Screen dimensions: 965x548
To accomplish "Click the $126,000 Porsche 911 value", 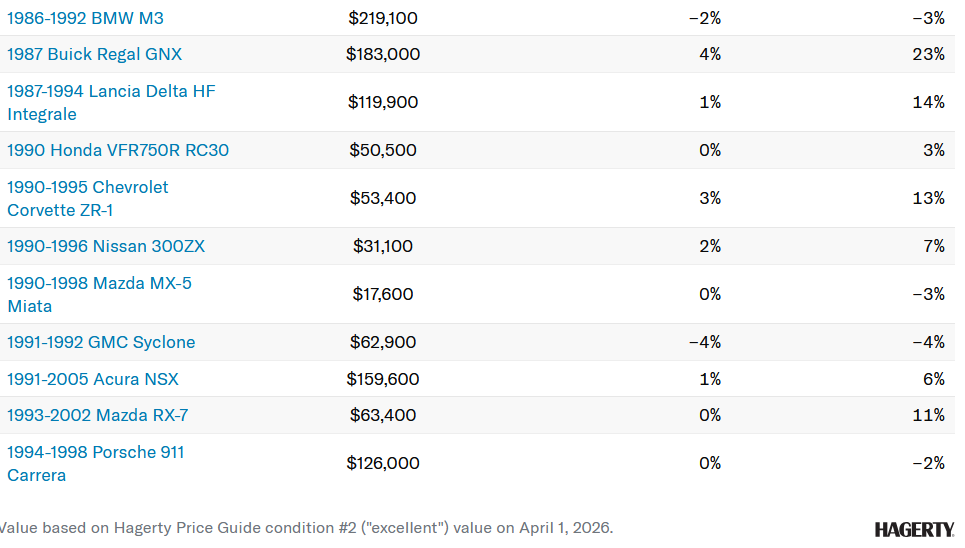I will pos(383,463).
